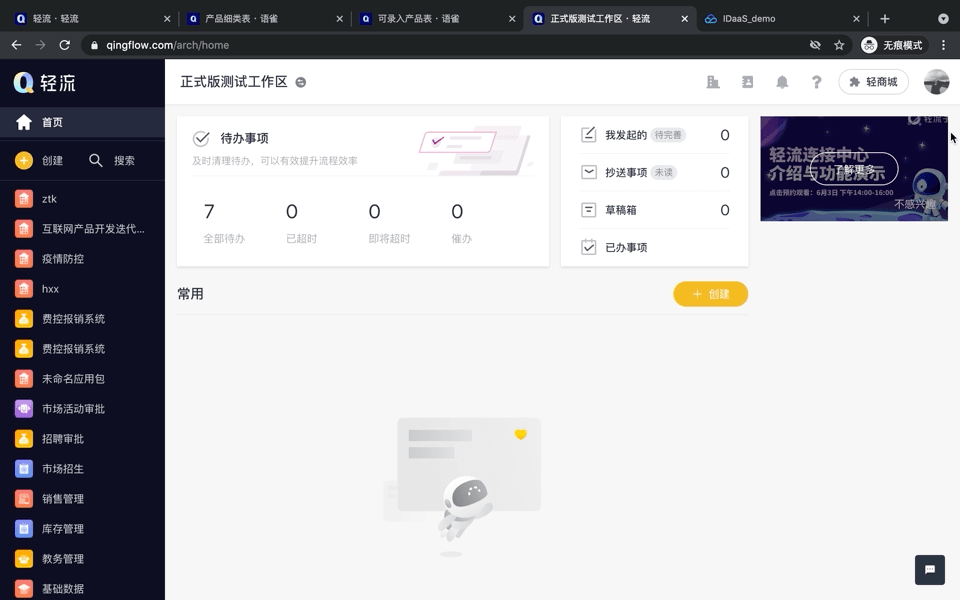Open 轻商城 store button
The width and height of the screenshot is (960, 600).
[x=873, y=81]
